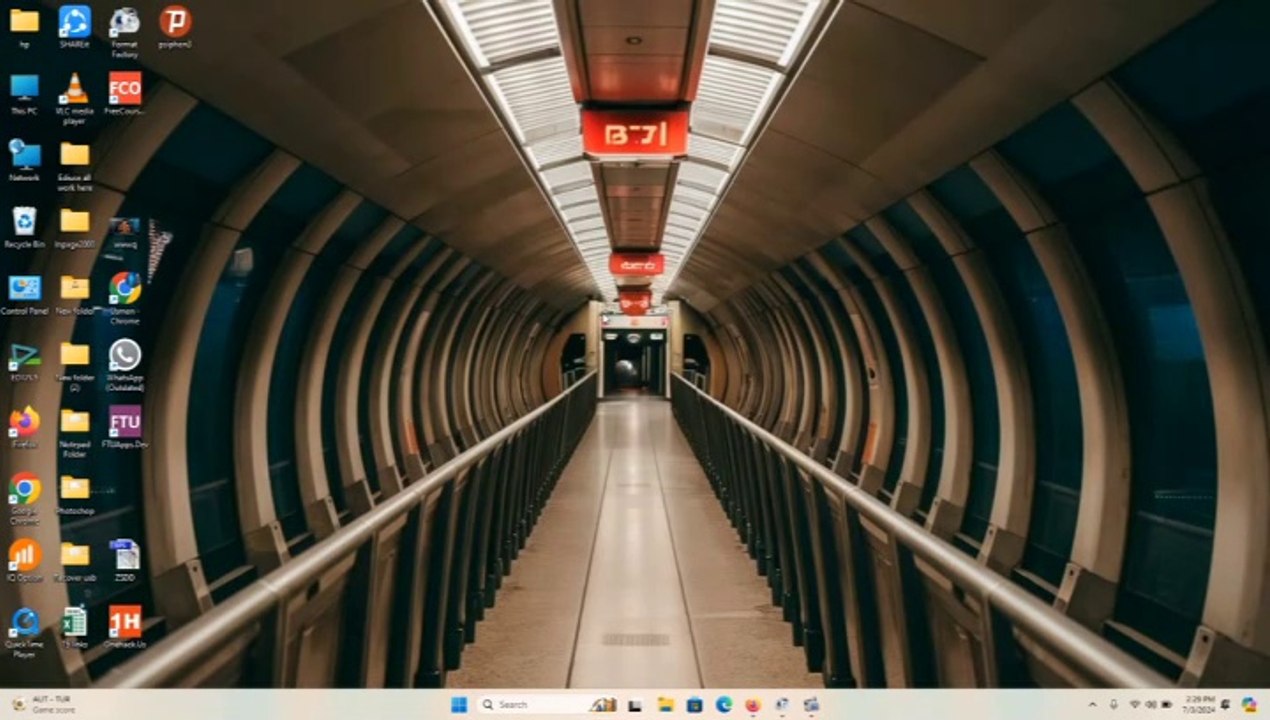Launch the IQ Option shortcut
This screenshot has height=720, width=1270.
[x=24, y=560]
